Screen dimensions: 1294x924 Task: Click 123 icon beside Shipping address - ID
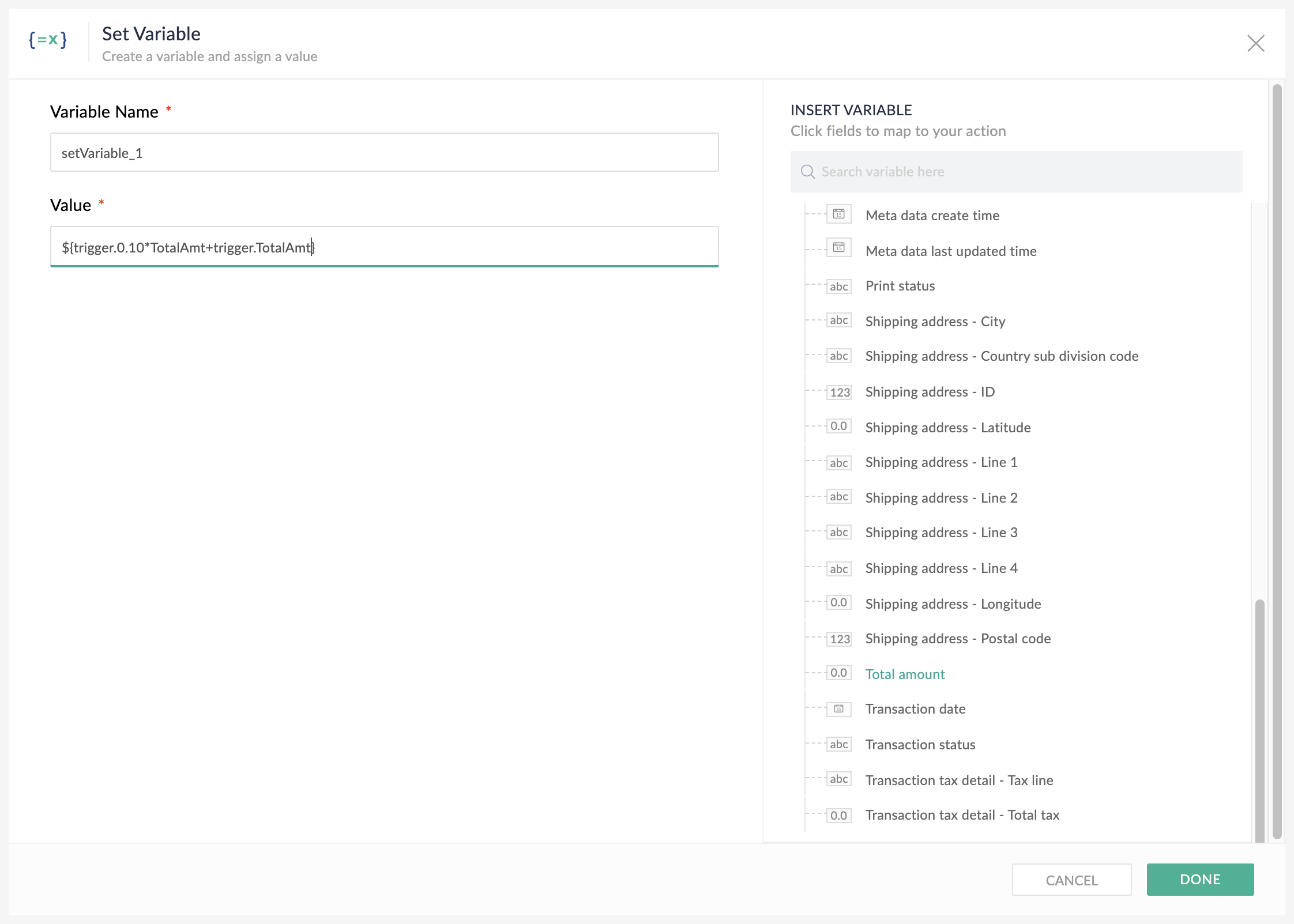pyautogui.click(x=839, y=392)
